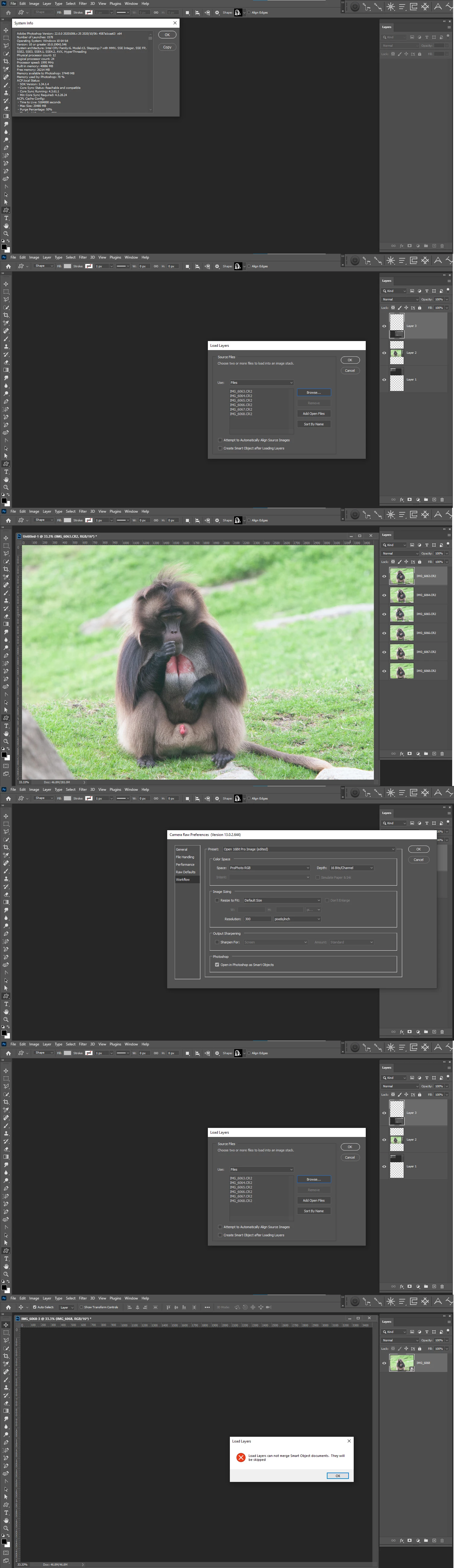Open the Auto-Select Layer dropdown in options bar
454x1568 pixels.
[x=66, y=1307]
